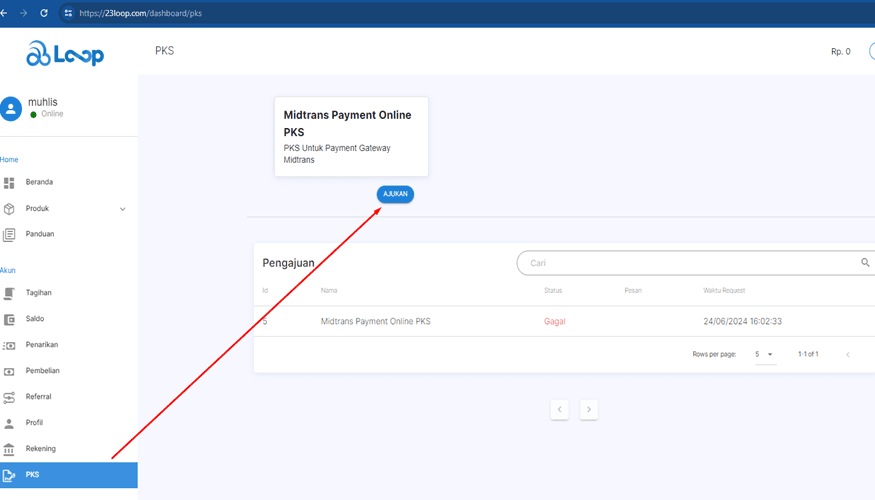Image resolution: width=875 pixels, height=500 pixels.
Task: Go to next page using pagination arrow
Action: click(x=589, y=409)
